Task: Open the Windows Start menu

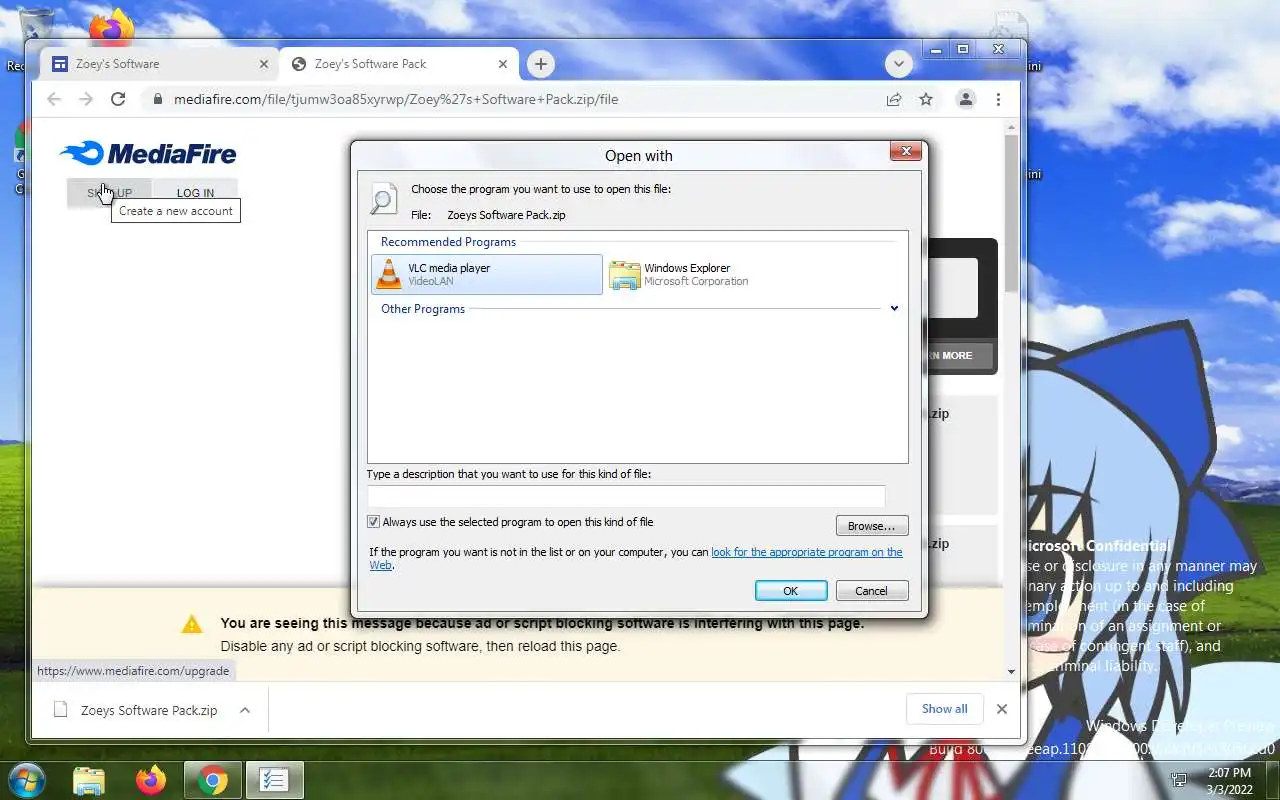Action: pos(26,780)
